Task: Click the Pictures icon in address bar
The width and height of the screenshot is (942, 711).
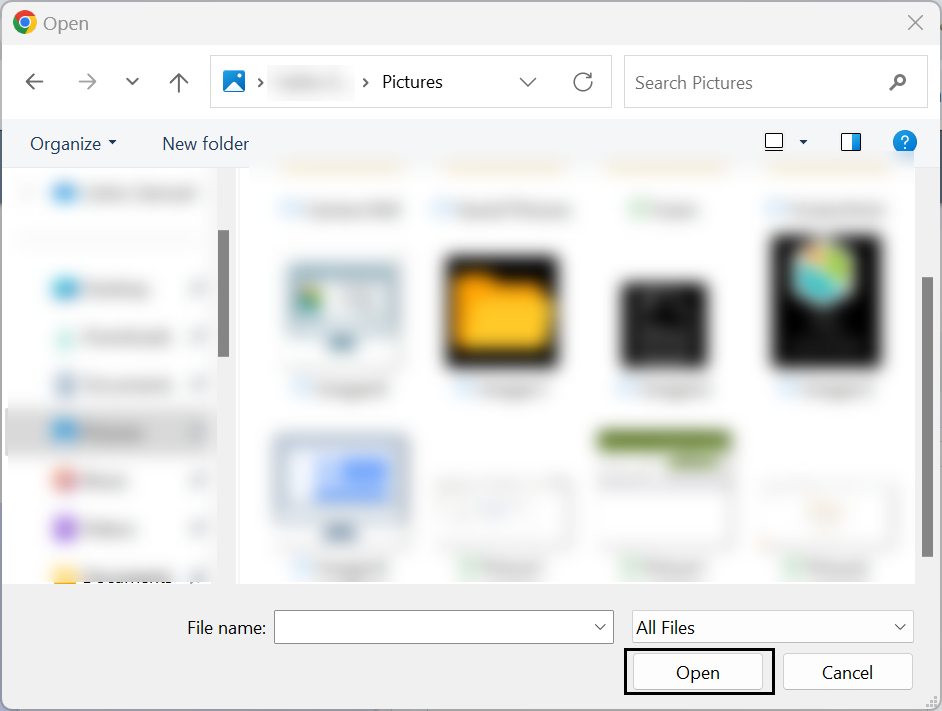Action: coord(234,82)
